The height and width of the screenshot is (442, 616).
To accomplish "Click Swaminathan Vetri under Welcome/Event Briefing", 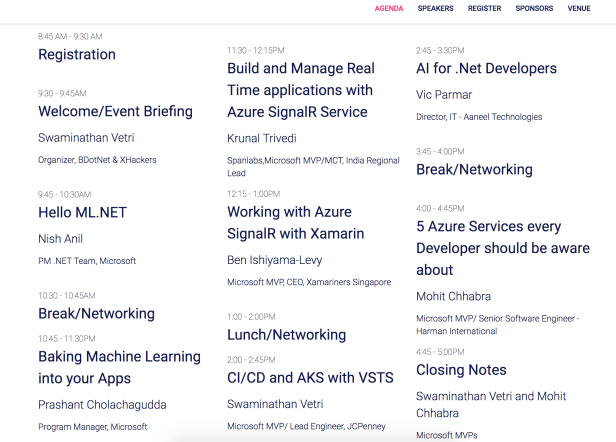I will pyautogui.click(x=86, y=138).
